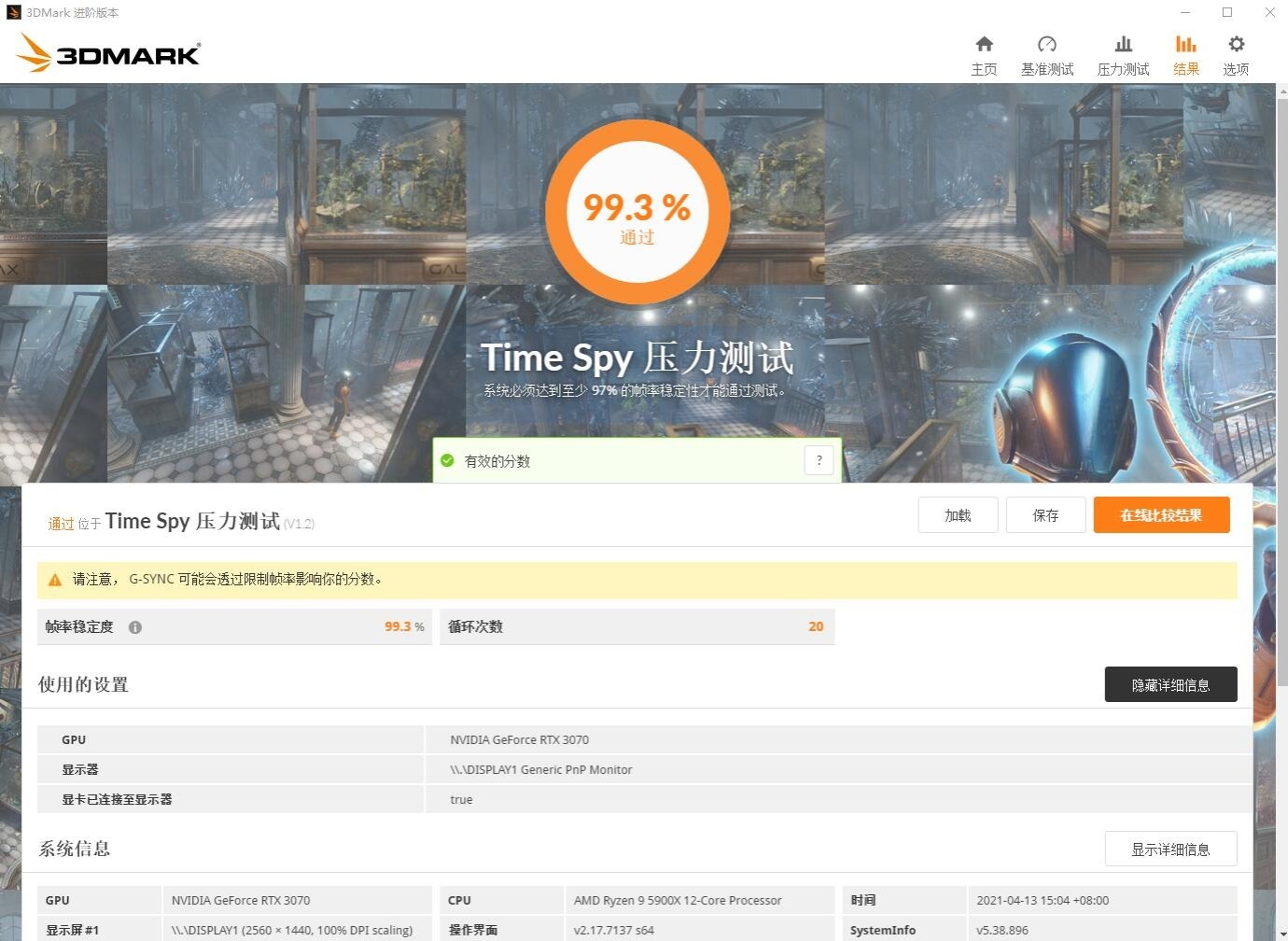The width and height of the screenshot is (1288, 941).
Task: Select the 基准测试 benchmark dial icon
Action: pyautogui.click(x=1046, y=43)
